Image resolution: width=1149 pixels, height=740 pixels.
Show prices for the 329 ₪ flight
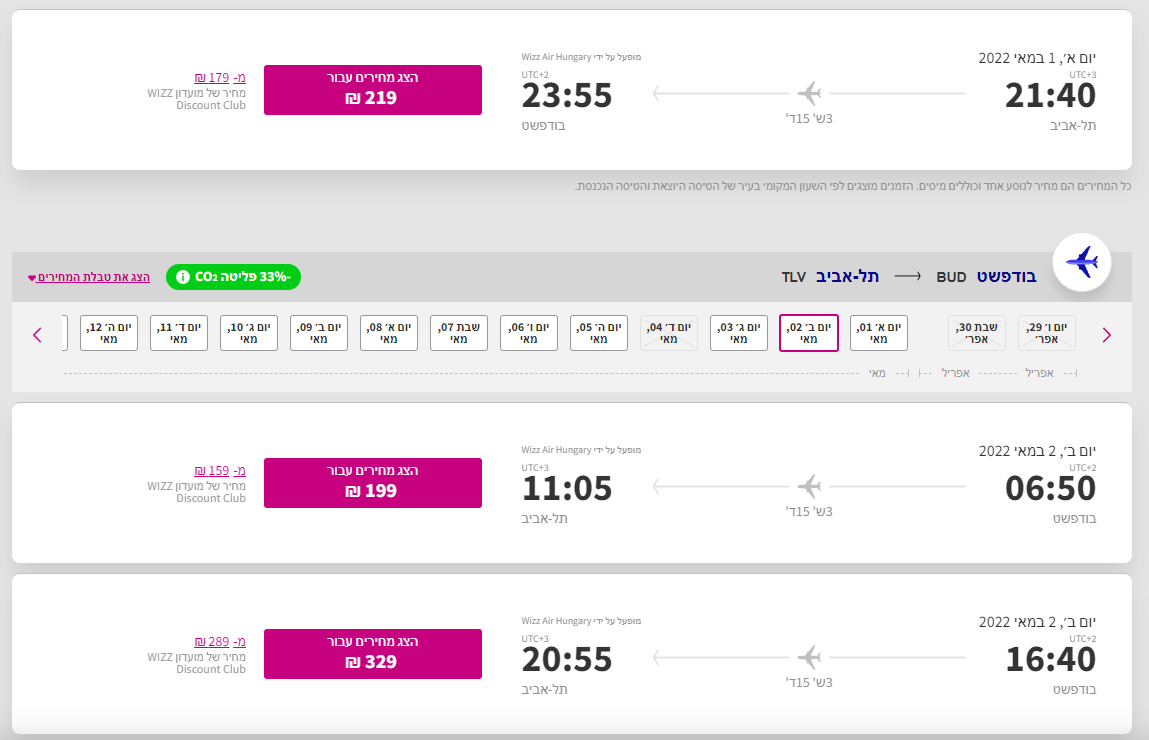point(372,654)
